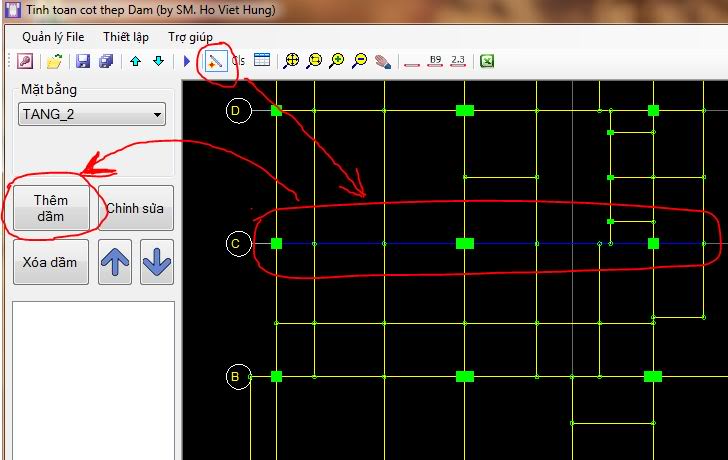Click the key icon in toolbar
Image resolution: width=728 pixels, height=460 pixels.
[25, 61]
